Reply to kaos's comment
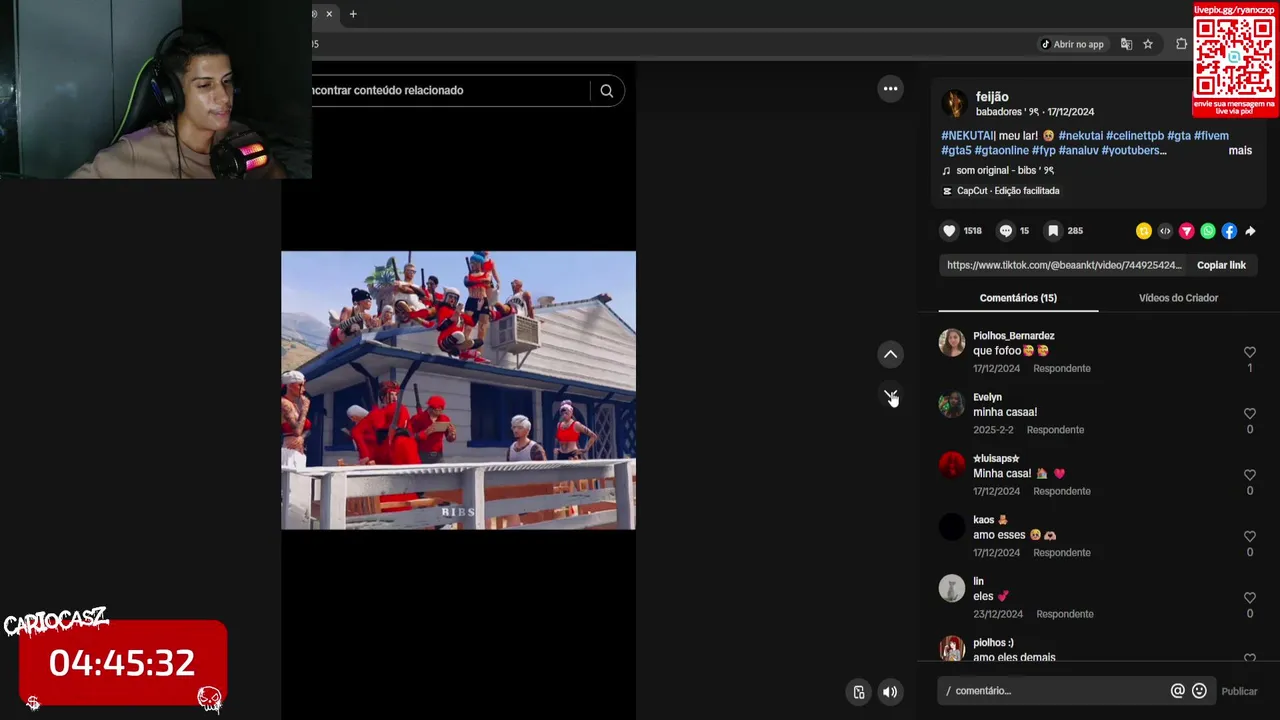The image size is (1280, 720). coord(1062,553)
